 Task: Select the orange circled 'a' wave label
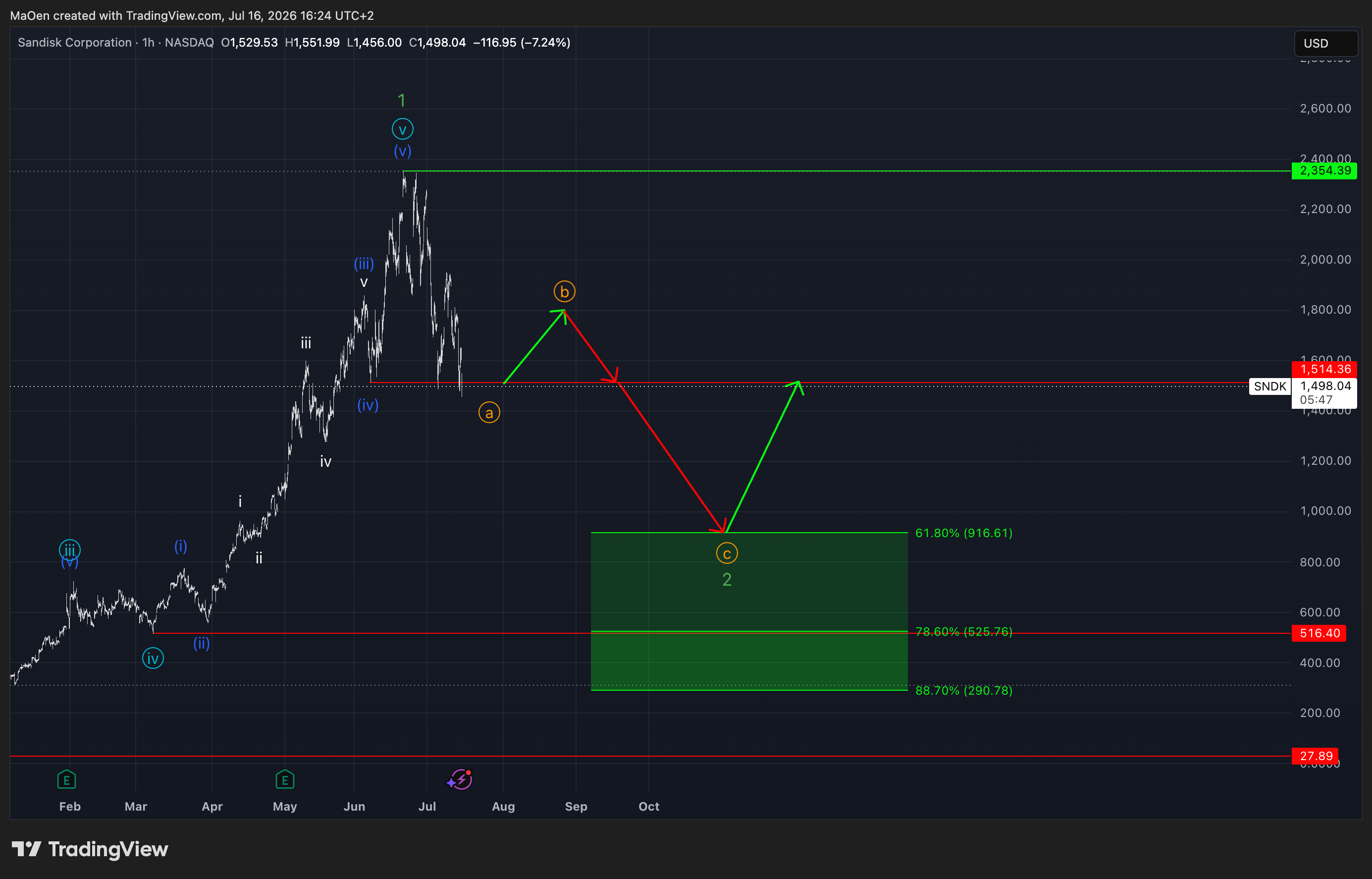489,413
